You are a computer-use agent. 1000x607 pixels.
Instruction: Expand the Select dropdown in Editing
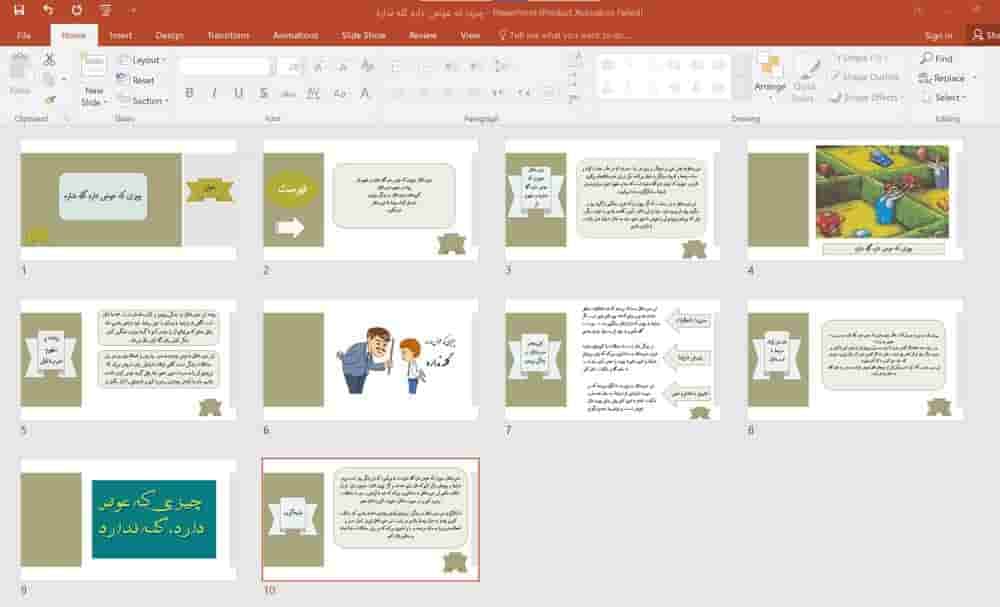943,98
